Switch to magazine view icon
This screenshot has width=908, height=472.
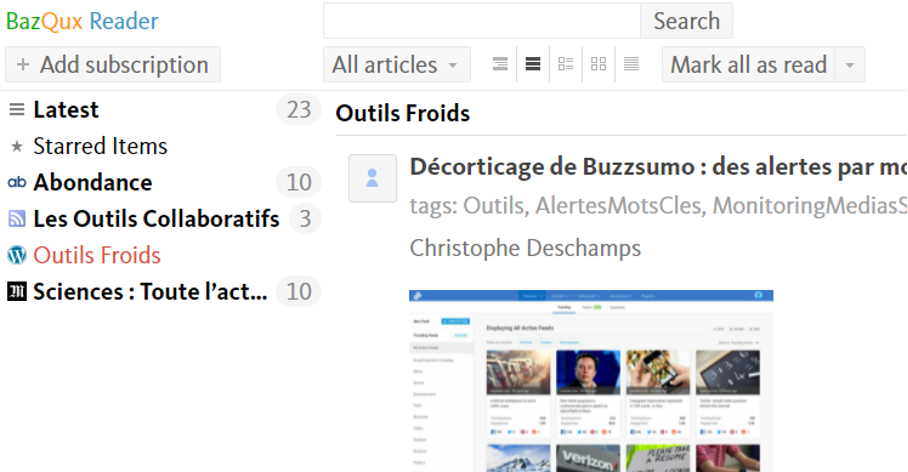click(x=566, y=64)
